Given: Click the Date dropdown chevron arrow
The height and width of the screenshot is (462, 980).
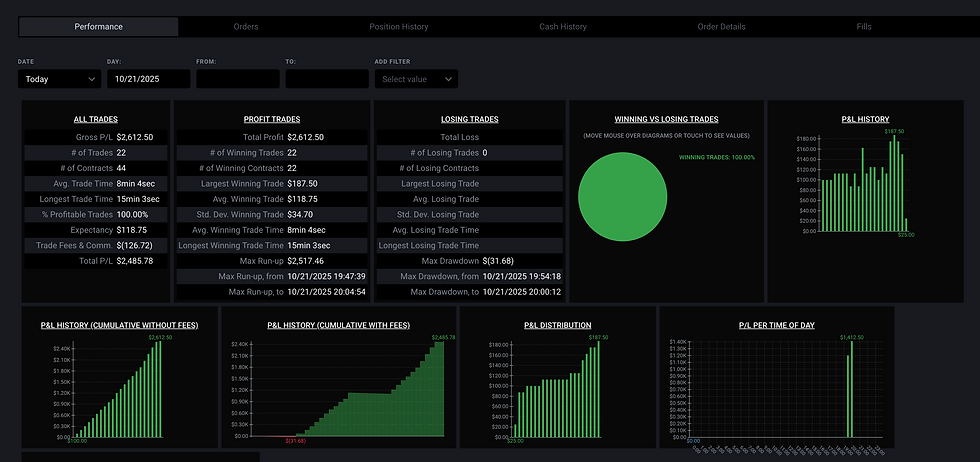Looking at the screenshot, I should tap(91, 79).
